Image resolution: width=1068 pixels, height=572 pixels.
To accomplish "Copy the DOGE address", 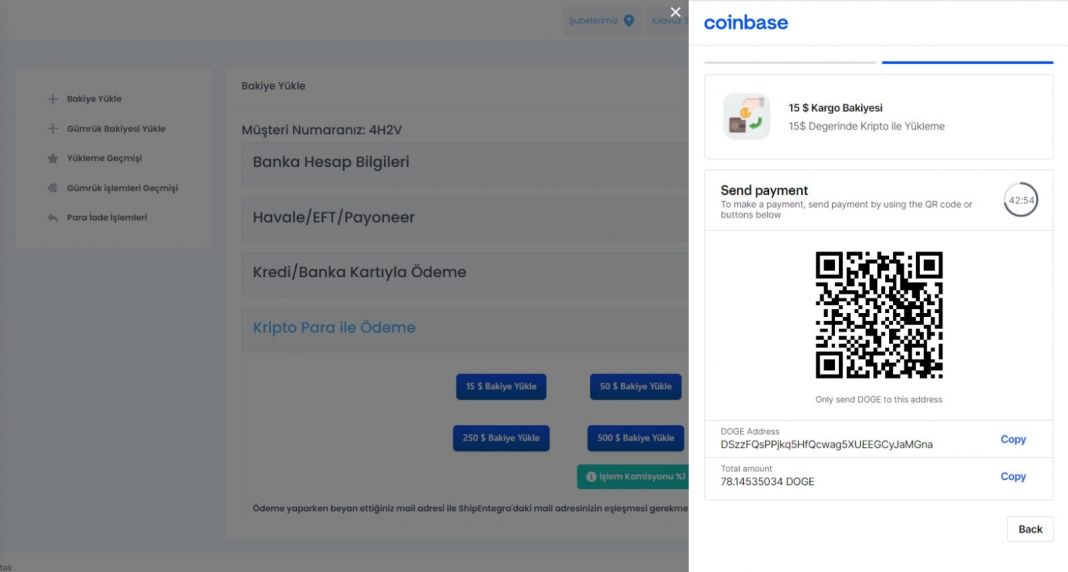I will 1013,439.
